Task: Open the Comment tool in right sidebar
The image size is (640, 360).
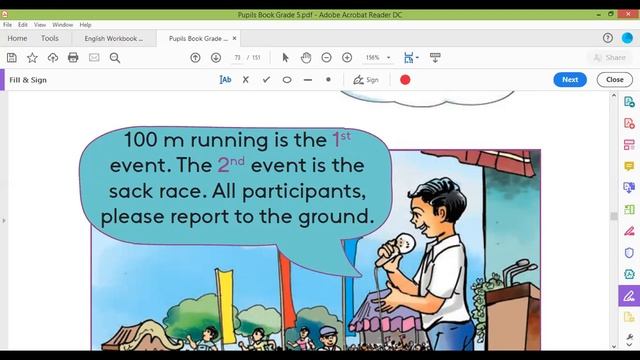Action: 629,166
